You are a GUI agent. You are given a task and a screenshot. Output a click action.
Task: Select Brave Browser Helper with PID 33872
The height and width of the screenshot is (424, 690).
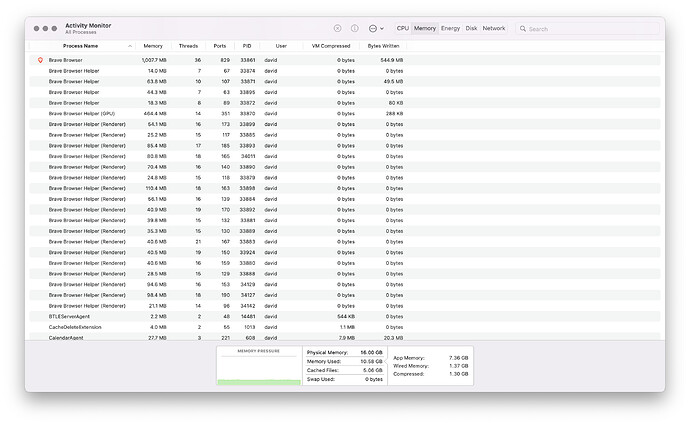[x=345, y=102]
